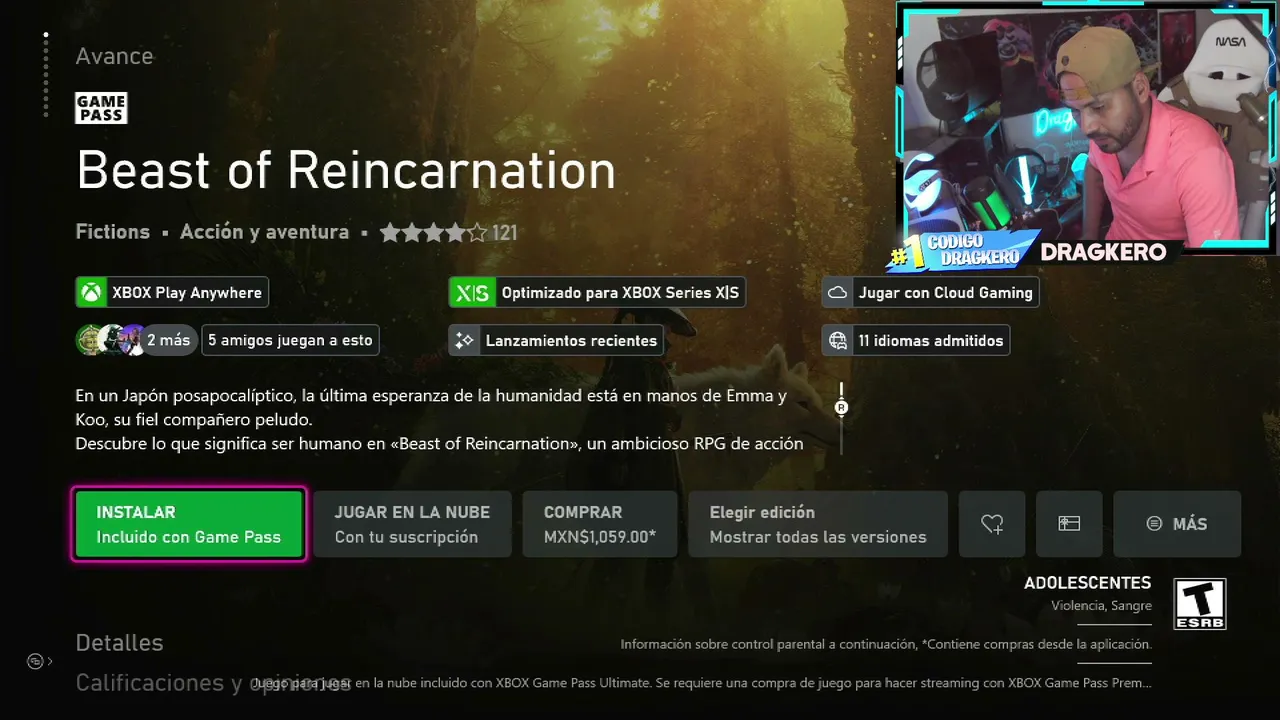
Task: Click the 121 ratings count
Action: tap(505, 233)
